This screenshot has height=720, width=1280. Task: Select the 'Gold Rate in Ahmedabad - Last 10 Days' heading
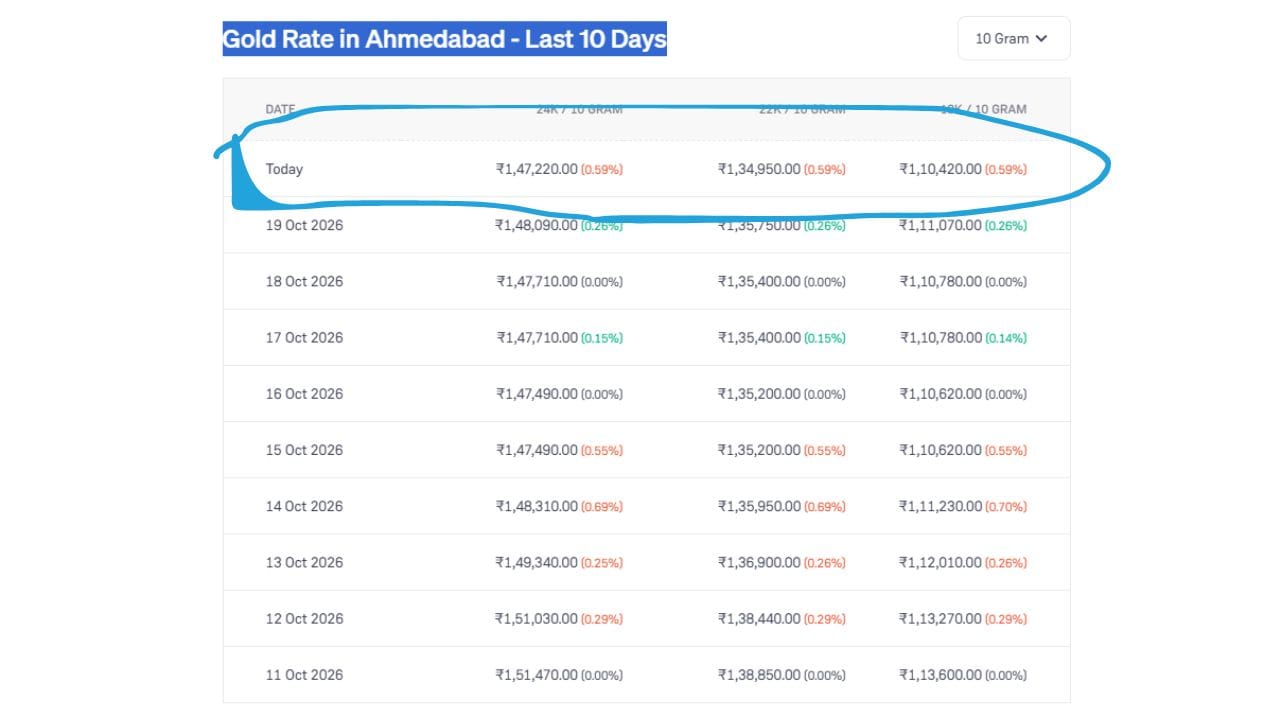[444, 39]
